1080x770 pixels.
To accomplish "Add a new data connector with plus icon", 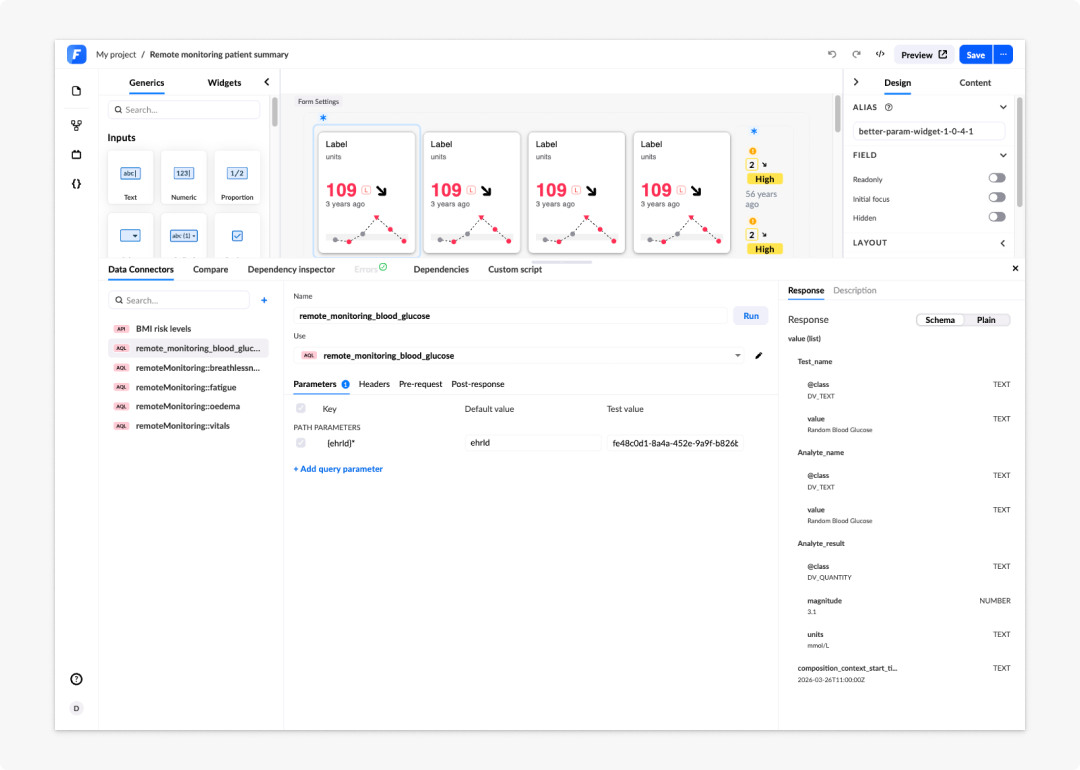I will [x=264, y=300].
